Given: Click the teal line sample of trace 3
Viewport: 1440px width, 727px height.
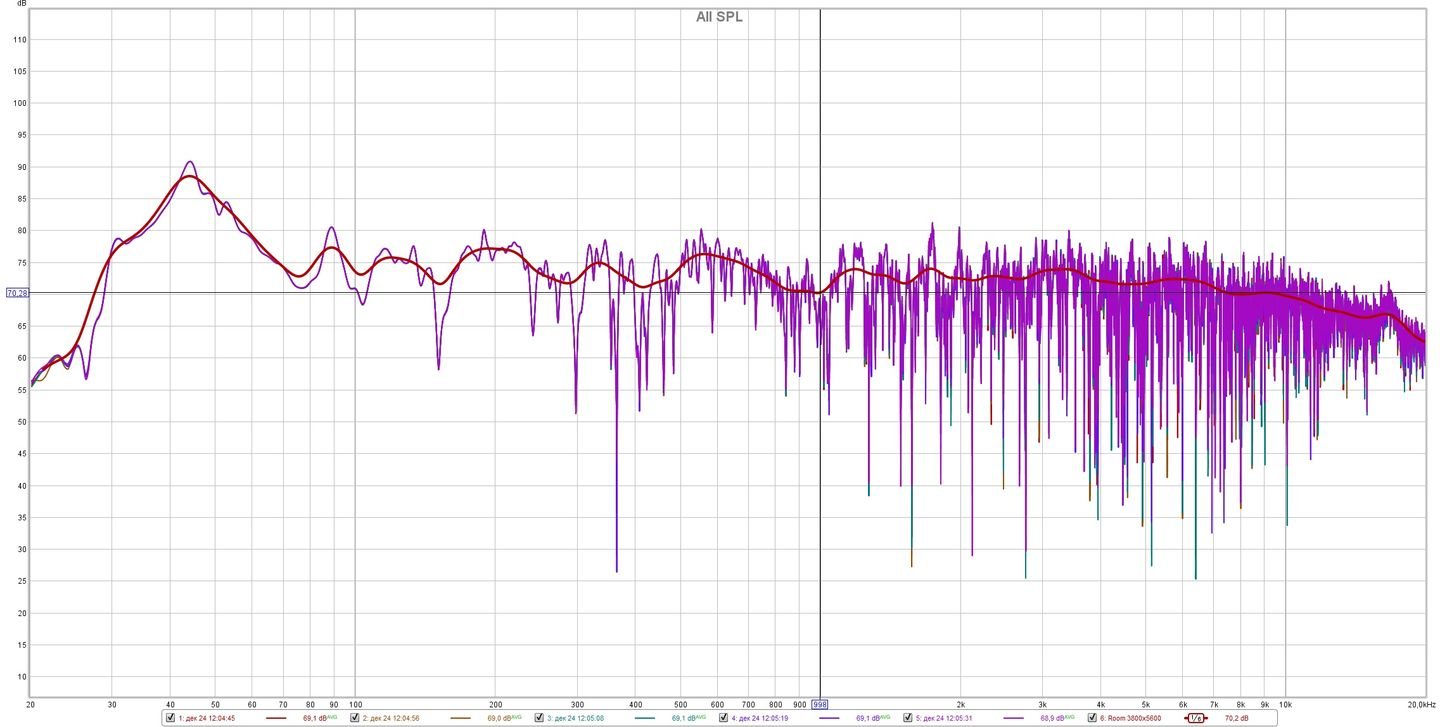Looking at the screenshot, I should 645,718.
